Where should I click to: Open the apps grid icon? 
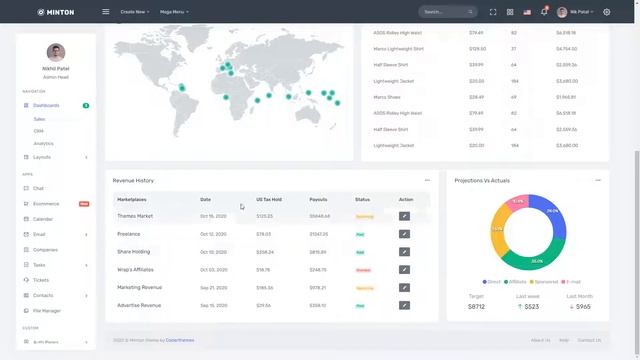pyautogui.click(x=510, y=12)
